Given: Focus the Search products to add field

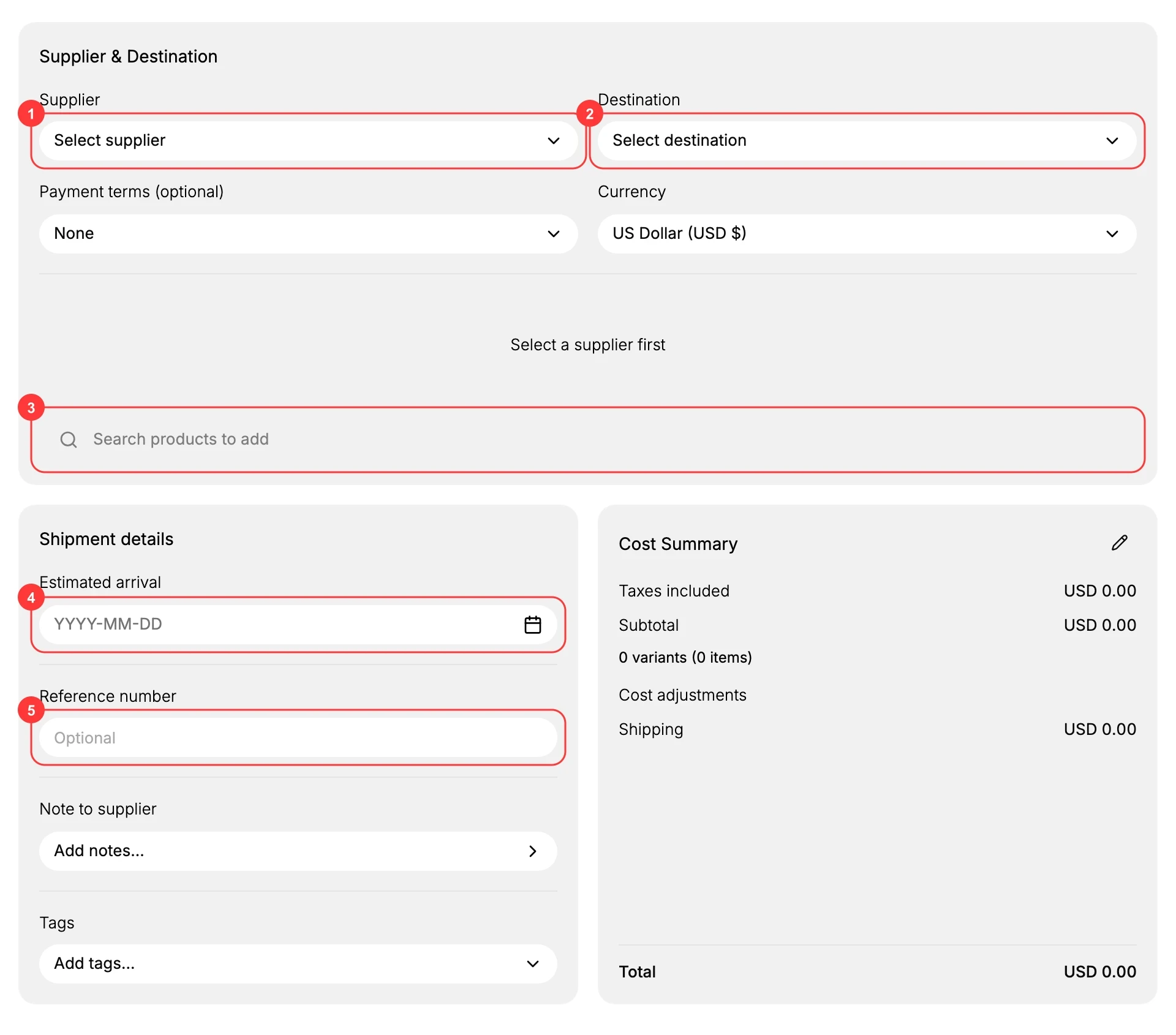Looking at the screenshot, I should tap(588, 439).
